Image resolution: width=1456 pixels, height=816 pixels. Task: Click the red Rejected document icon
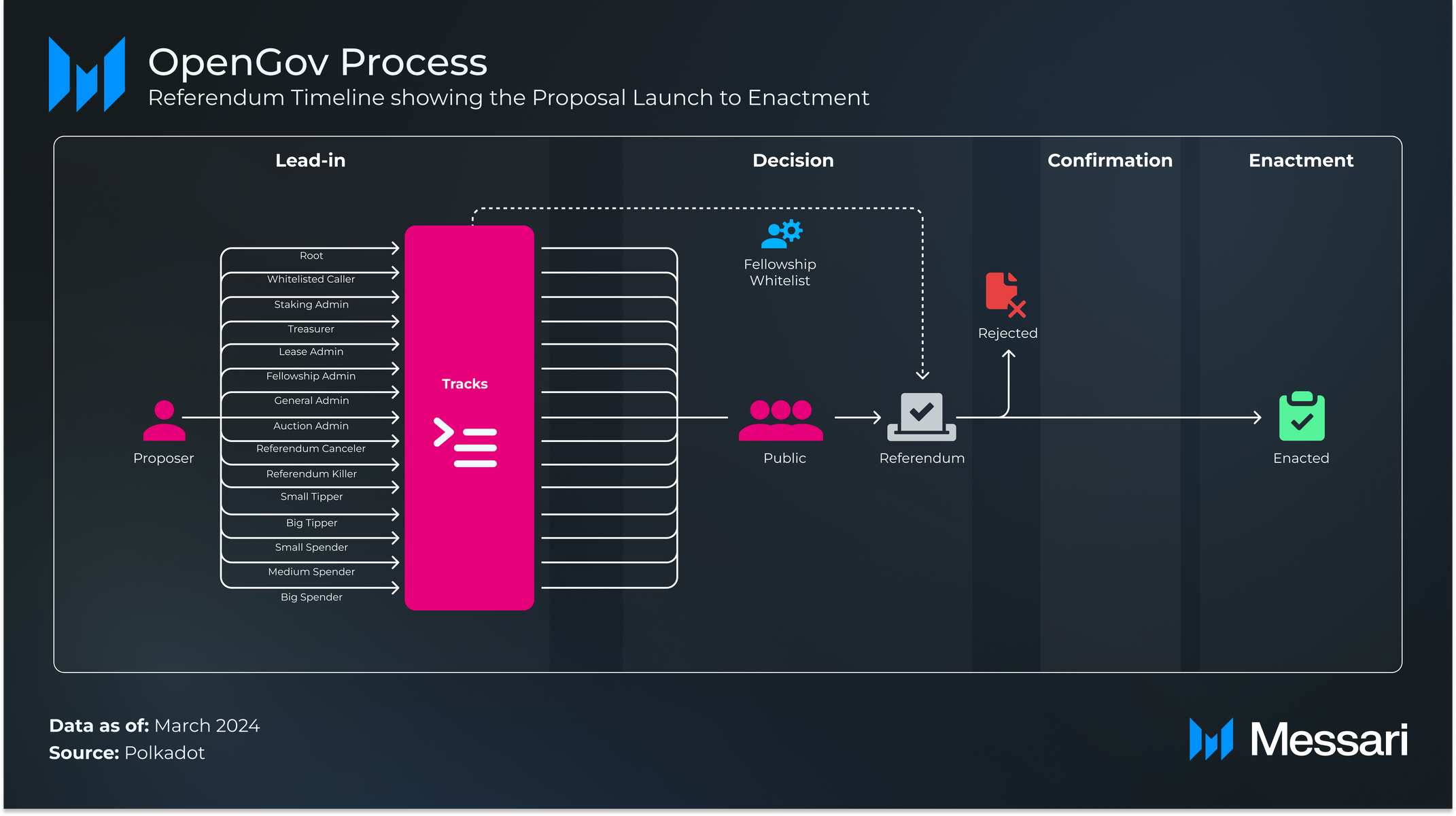pyautogui.click(x=1006, y=295)
